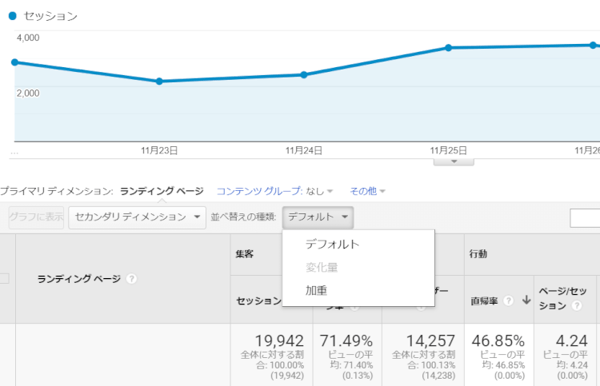Click the 19,942 sessions total value
This screenshot has width=600, height=386.
(x=279, y=340)
